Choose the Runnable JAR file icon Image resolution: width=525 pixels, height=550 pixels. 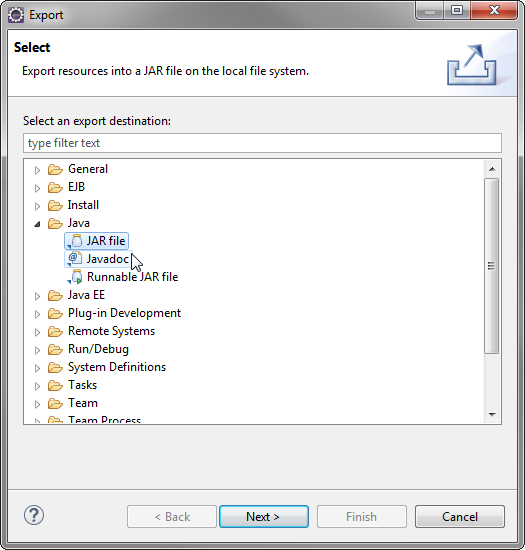coord(75,277)
